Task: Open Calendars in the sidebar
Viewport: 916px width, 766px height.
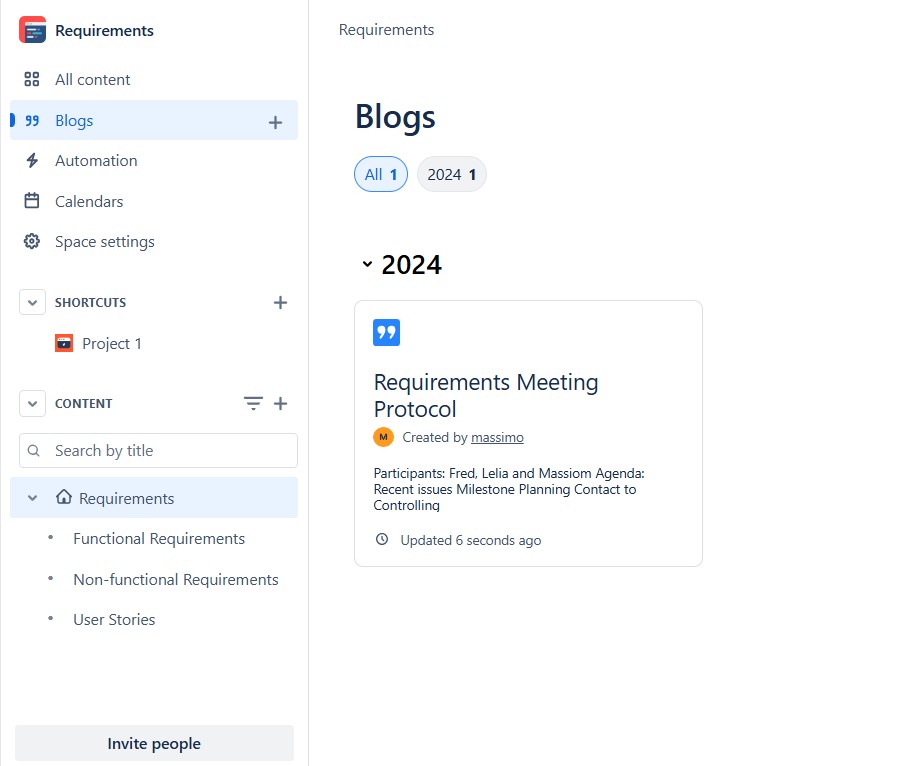Action: [89, 202]
